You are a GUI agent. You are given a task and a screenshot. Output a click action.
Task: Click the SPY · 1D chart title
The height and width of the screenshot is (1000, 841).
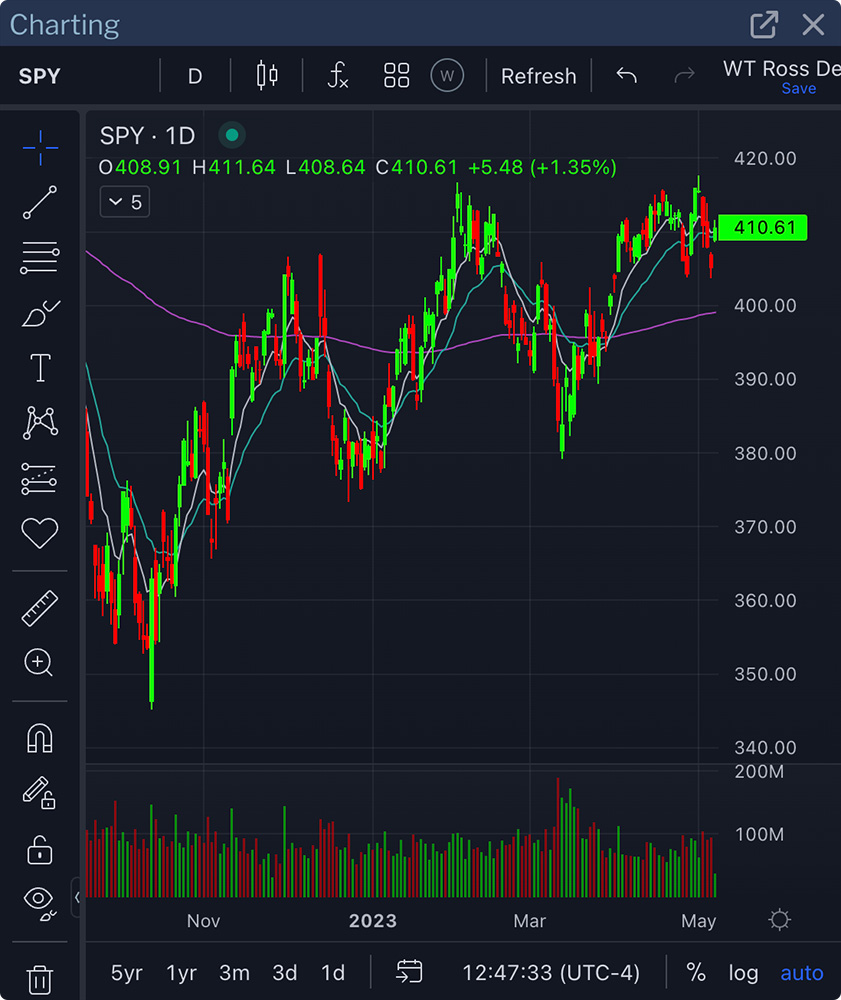tap(147, 136)
